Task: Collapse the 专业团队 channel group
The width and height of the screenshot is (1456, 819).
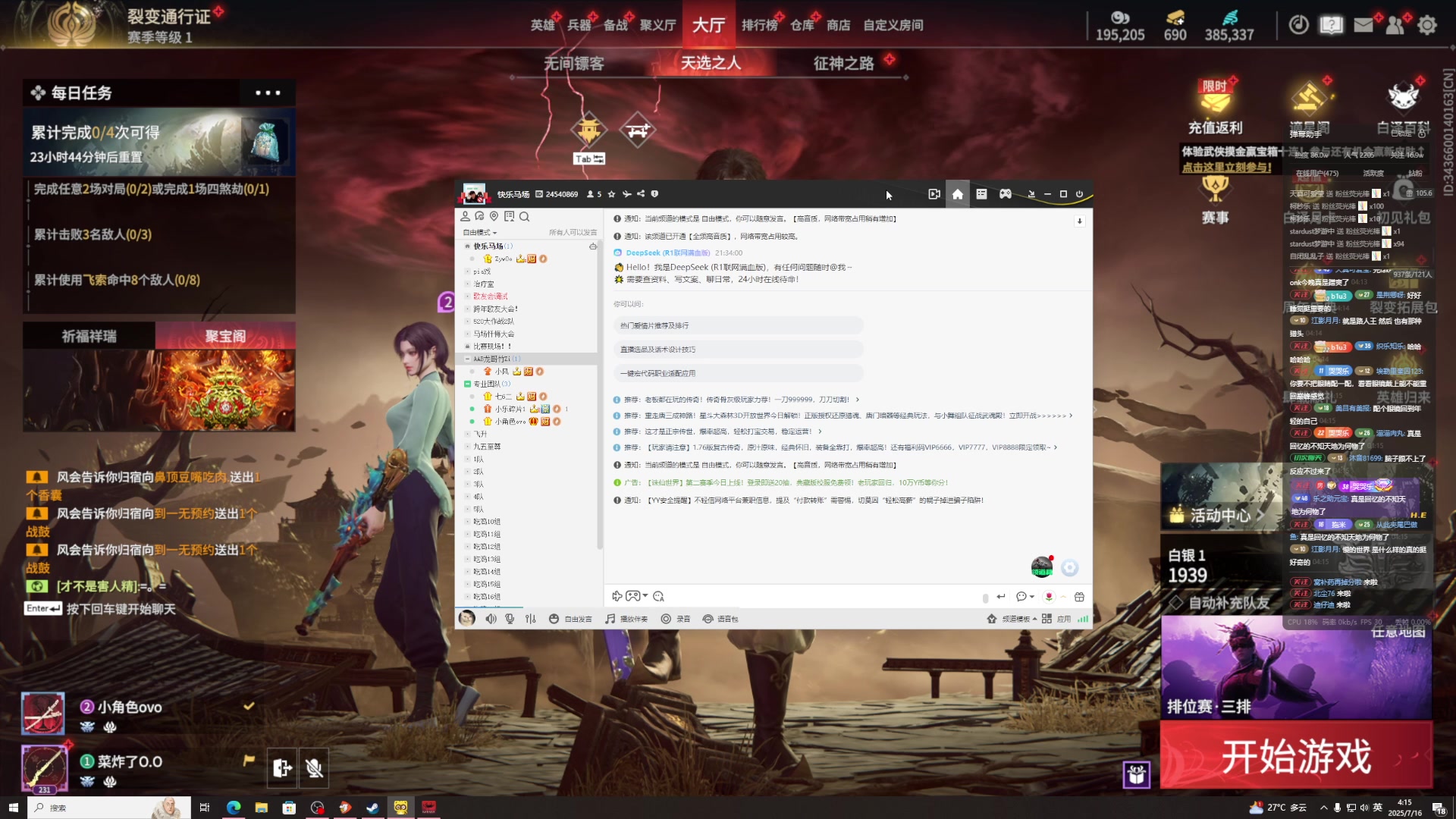Action: 468,384
